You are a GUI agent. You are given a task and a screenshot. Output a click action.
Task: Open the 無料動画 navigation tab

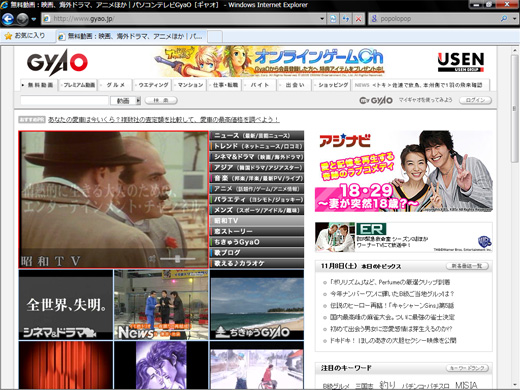click(x=39, y=85)
